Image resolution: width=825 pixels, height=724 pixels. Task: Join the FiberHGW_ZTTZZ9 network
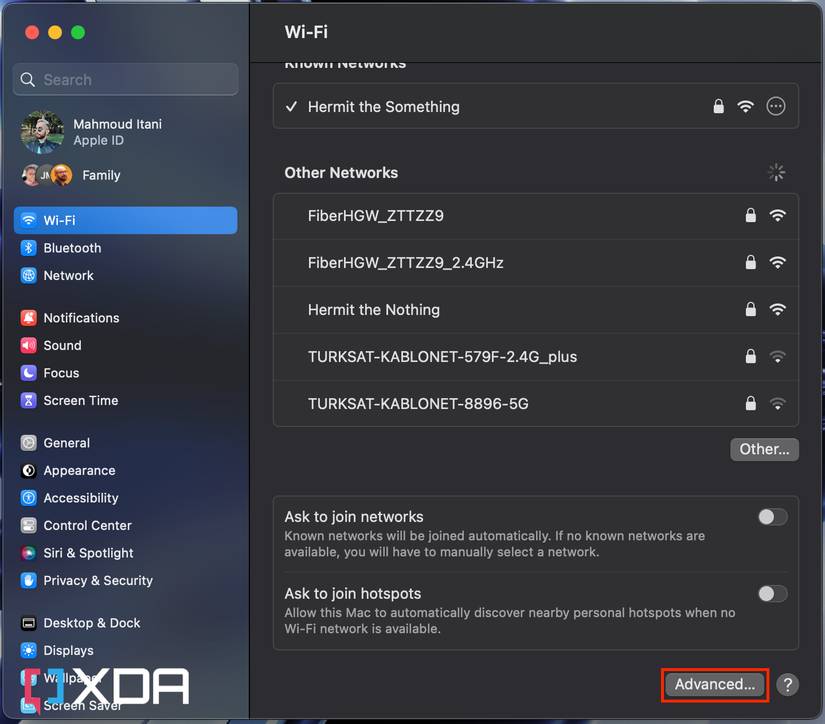[536, 216]
